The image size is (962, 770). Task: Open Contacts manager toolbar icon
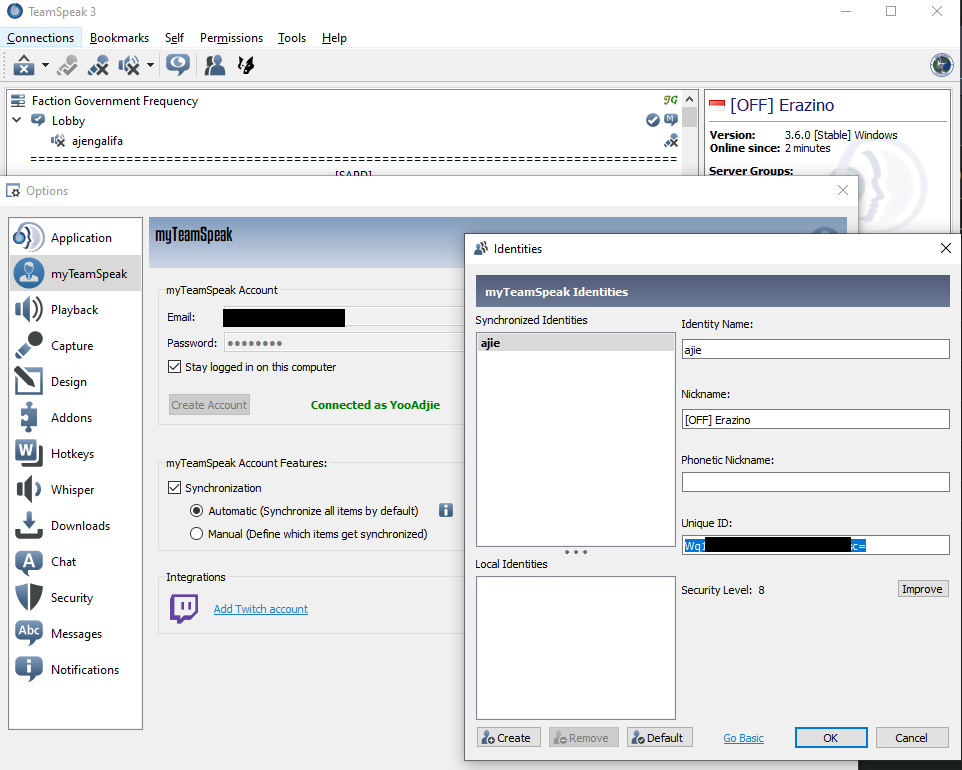pyautogui.click(x=214, y=64)
